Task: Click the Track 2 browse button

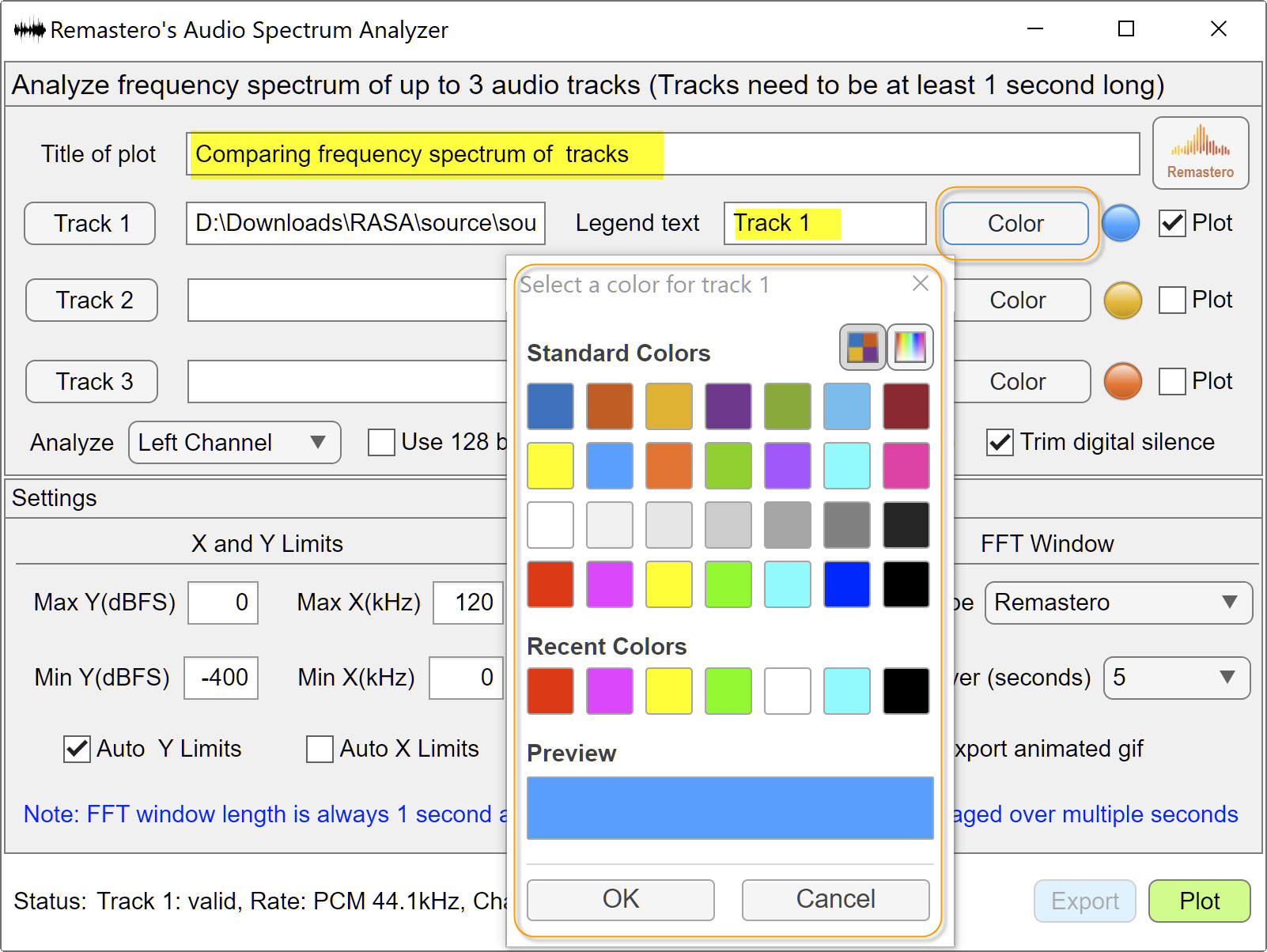Action: tap(92, 300)
